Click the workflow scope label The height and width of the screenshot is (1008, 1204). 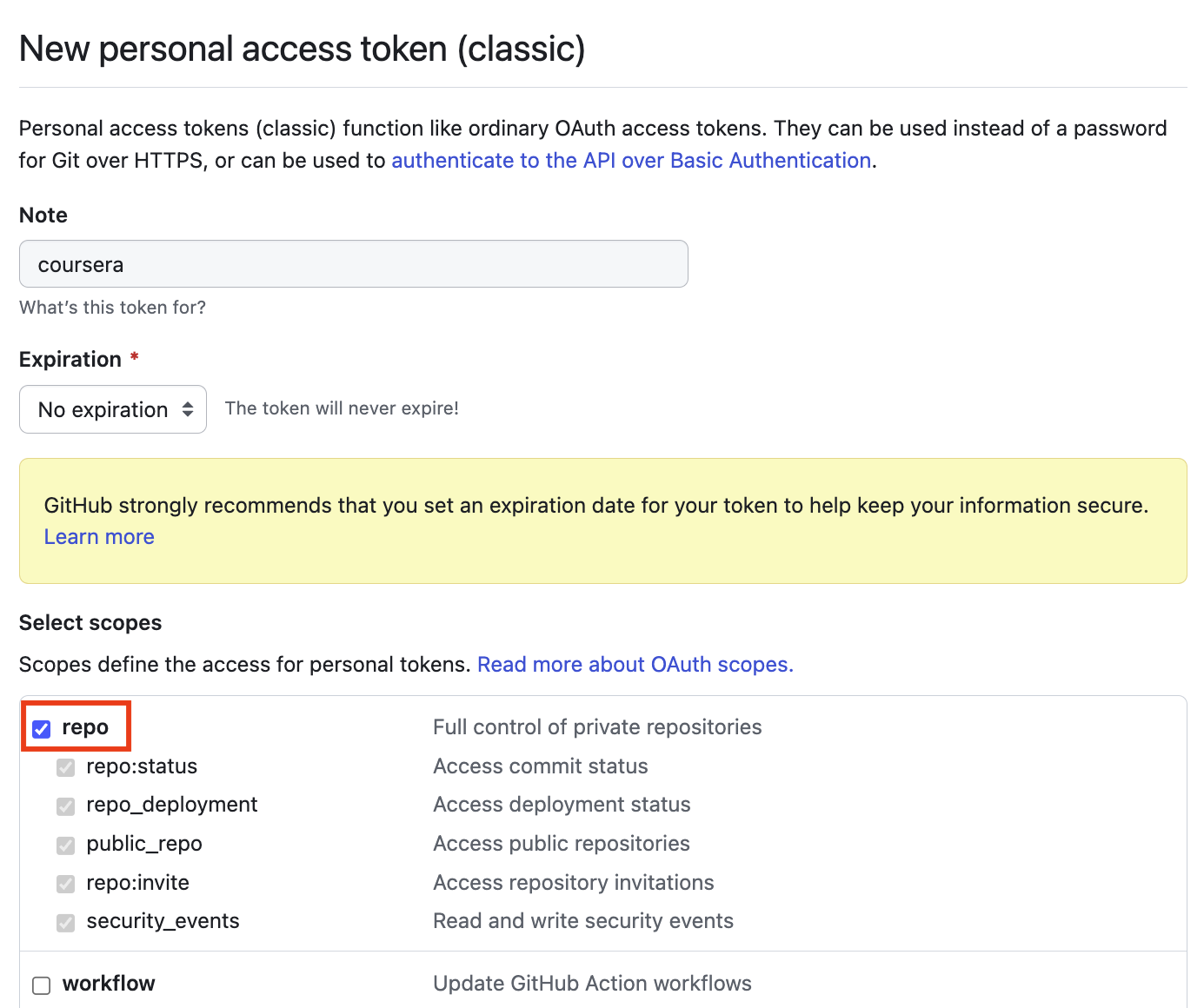(x=109, y=984)
